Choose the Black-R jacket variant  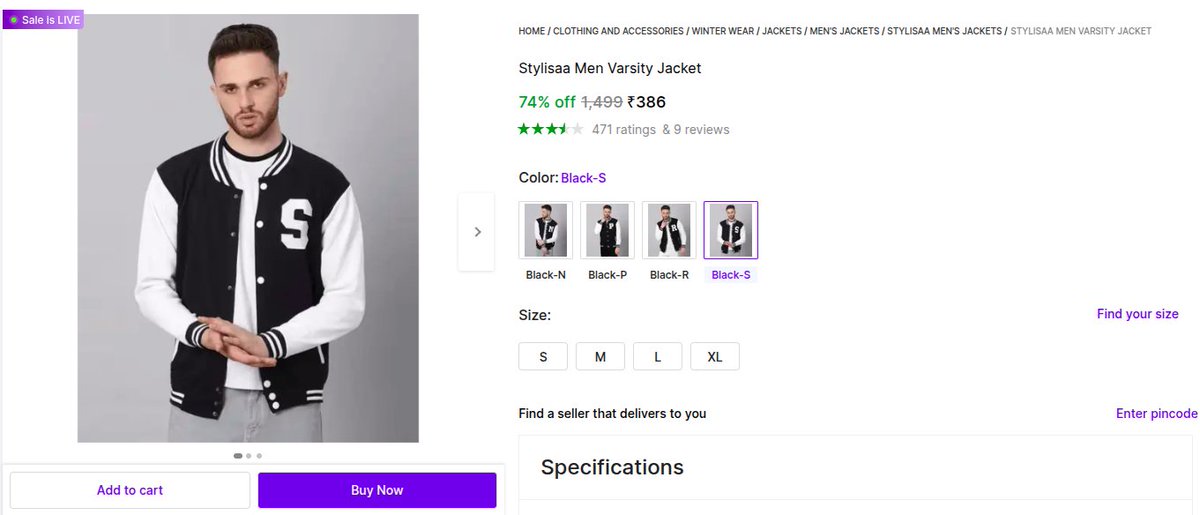[x=669, y=230]
